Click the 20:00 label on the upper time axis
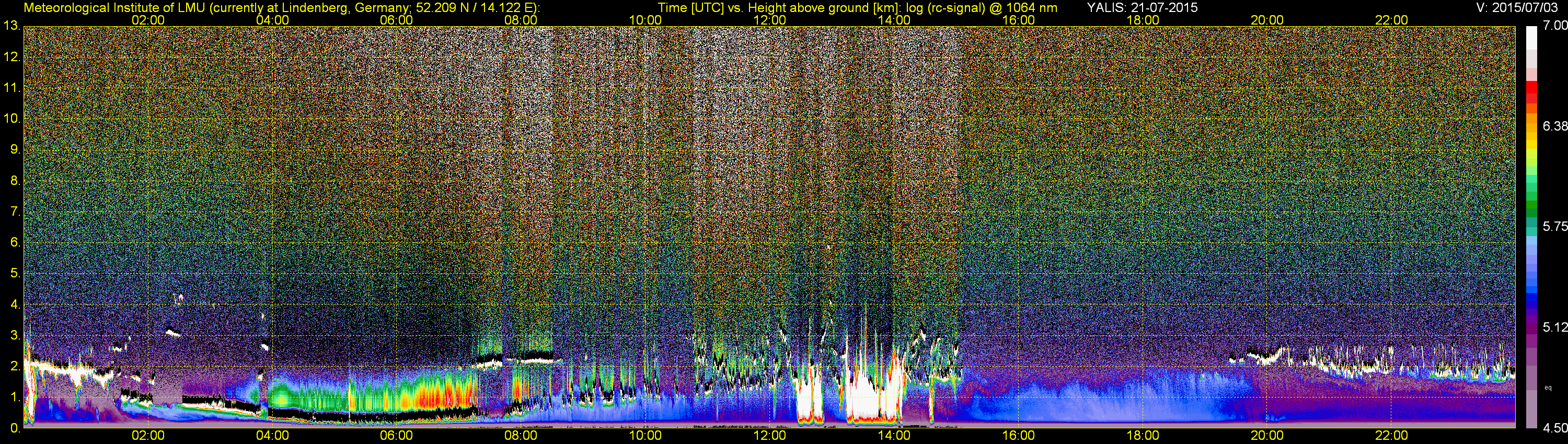 [1267, 20]
